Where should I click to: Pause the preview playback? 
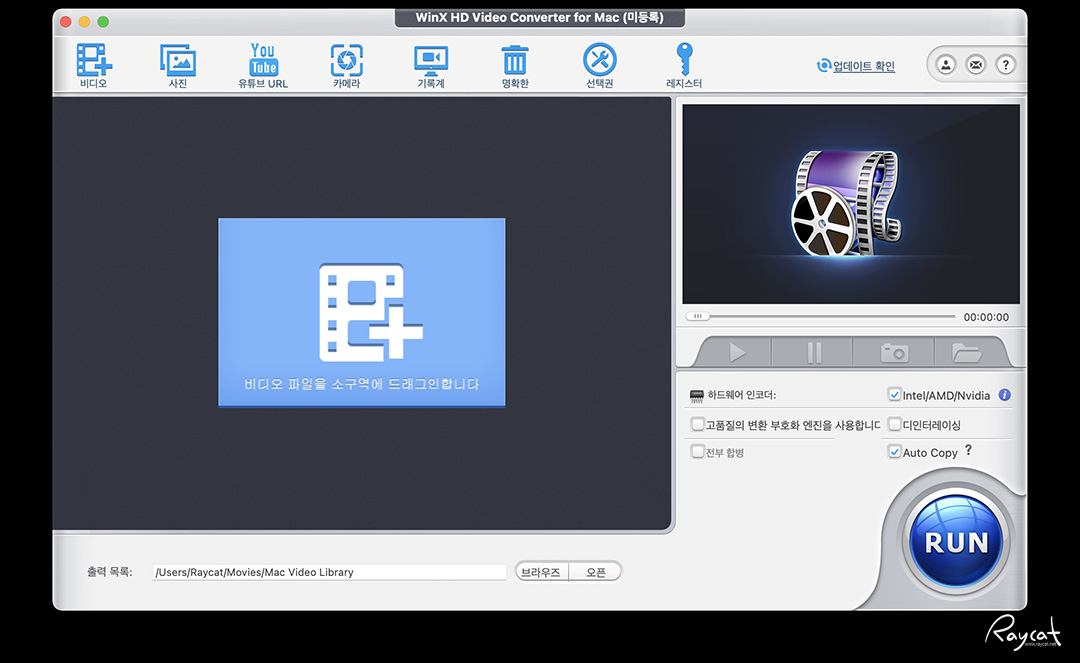pyautogui.click(x=813, y=352)
